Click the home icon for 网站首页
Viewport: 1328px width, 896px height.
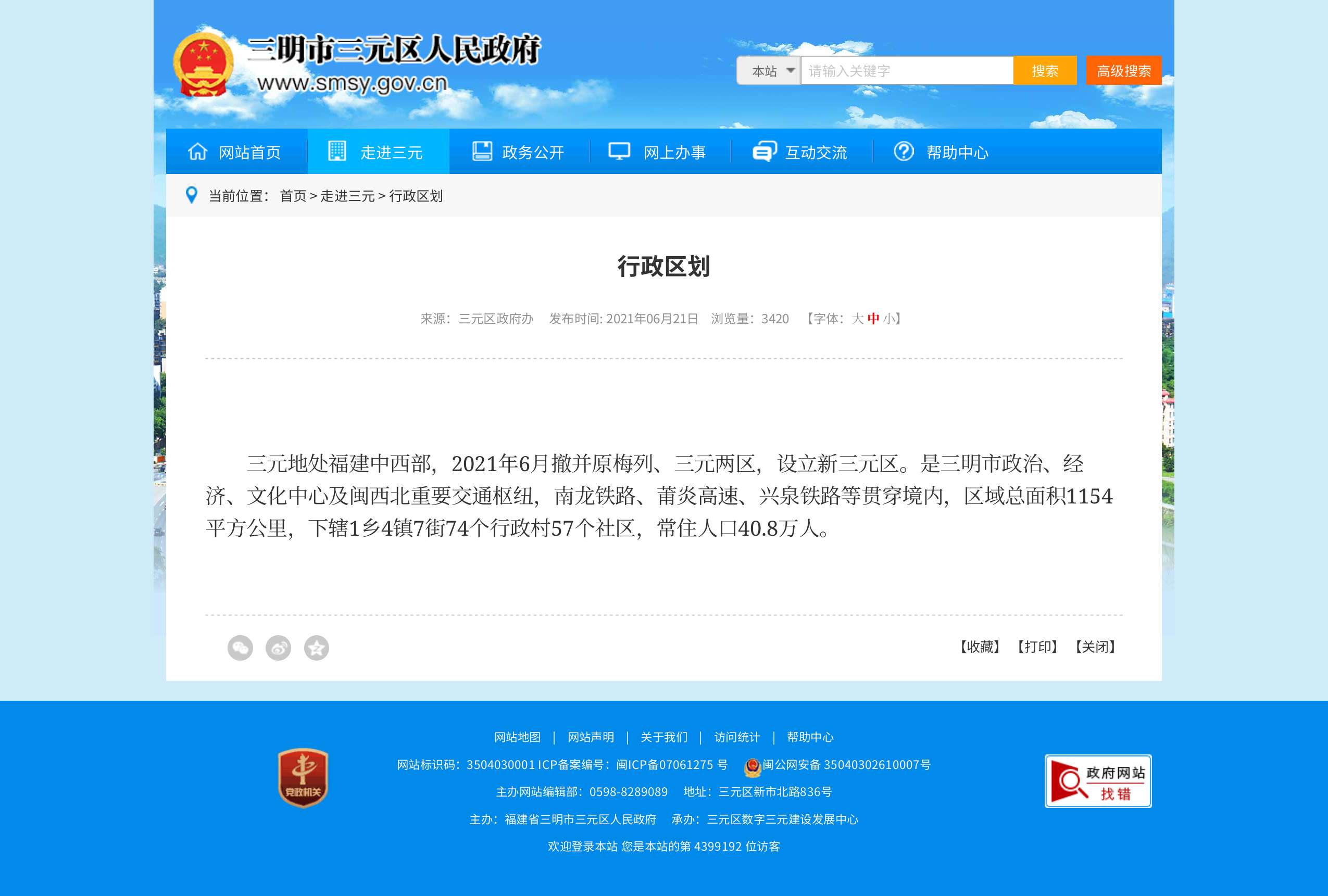pos(198,152)
